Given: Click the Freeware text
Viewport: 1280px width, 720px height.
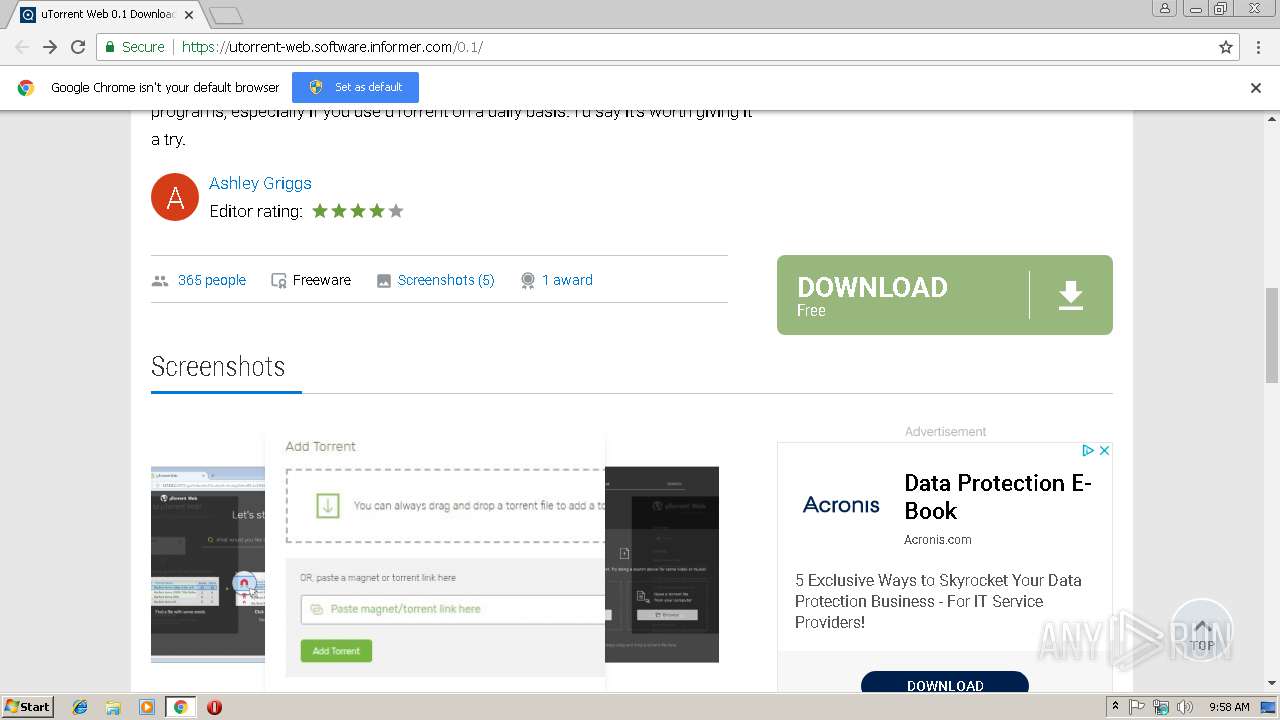Looking at the screenshot, I should [x=322, y=280].
